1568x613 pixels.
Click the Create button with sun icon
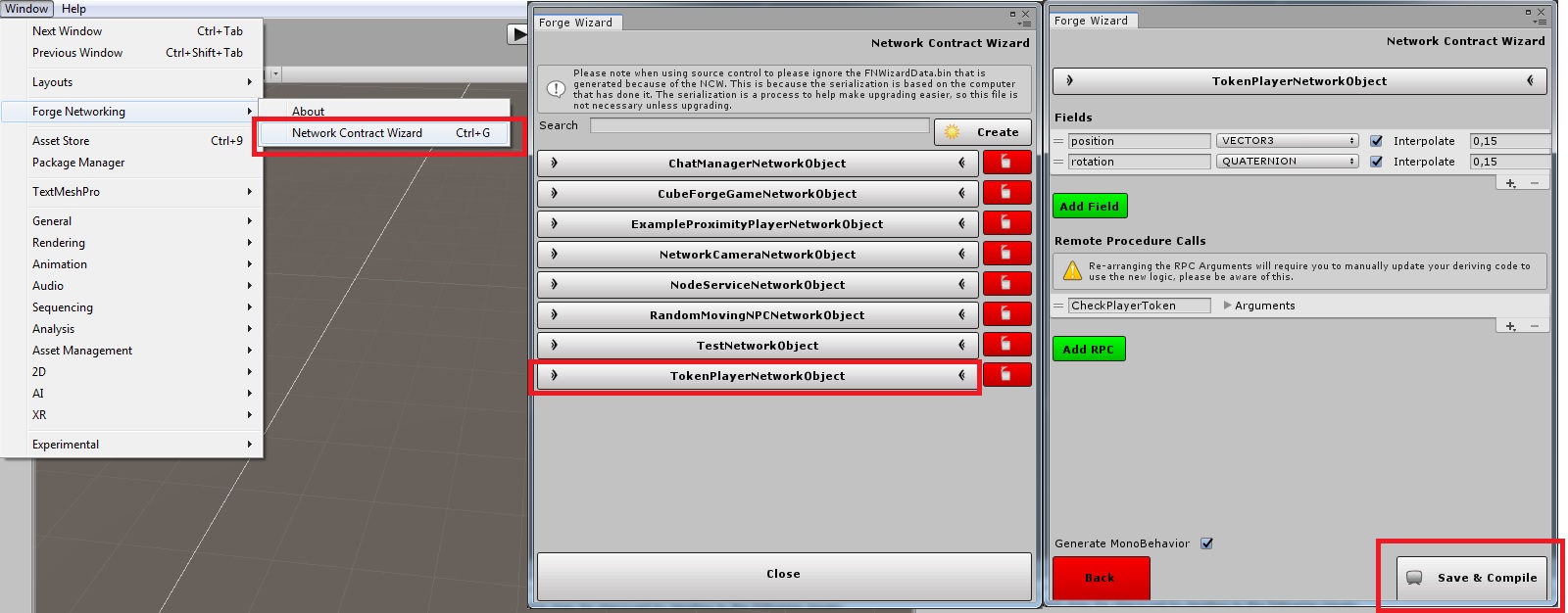[x=983, y=132]
